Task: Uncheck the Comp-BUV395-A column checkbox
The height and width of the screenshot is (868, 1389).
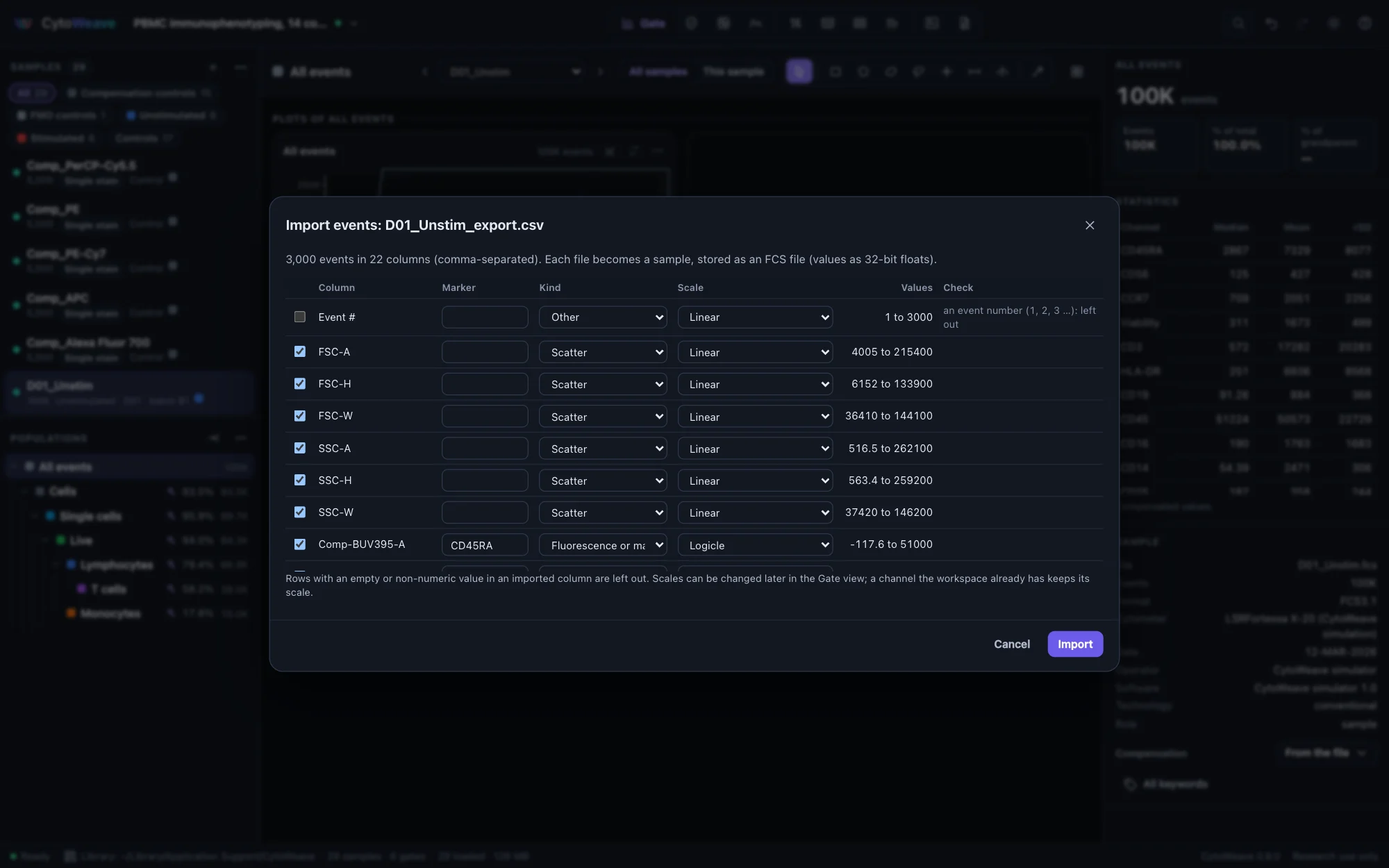Action: (x=300, y=544)
